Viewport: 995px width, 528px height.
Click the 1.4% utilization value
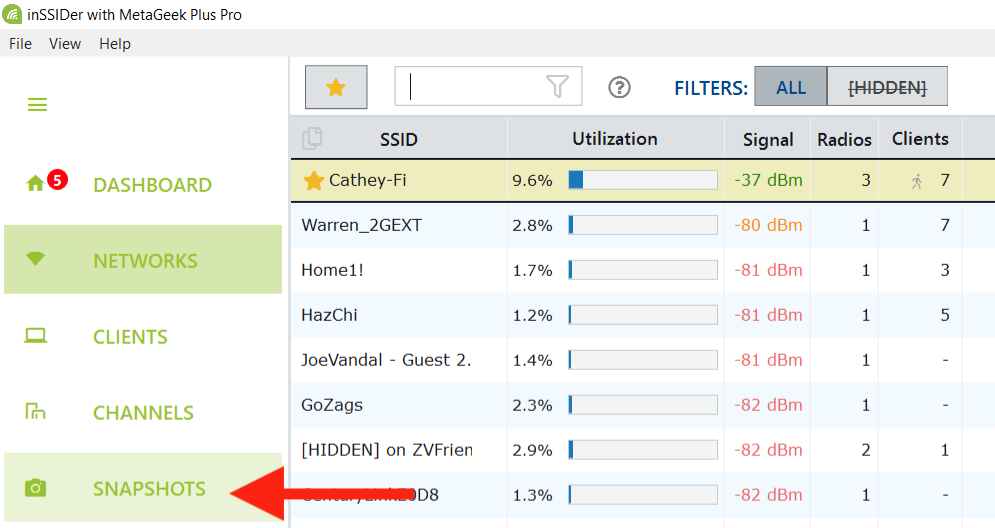pyautogui.click(x=532, y=360)
